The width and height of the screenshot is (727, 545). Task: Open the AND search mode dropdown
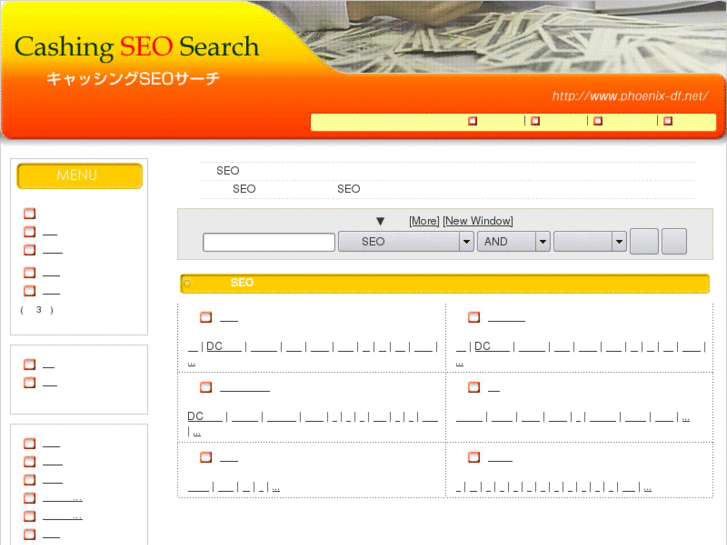point(514,242)
